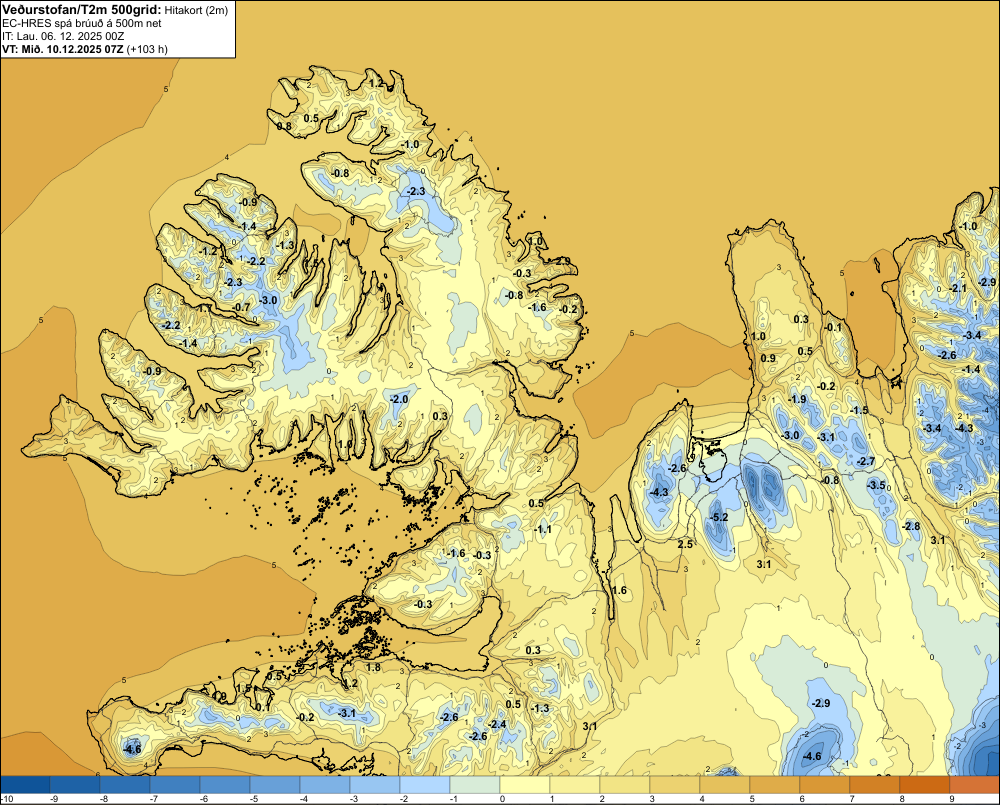Click the '-2.1' temperature label
1000x805 pixels.
(x=957, y=289)
